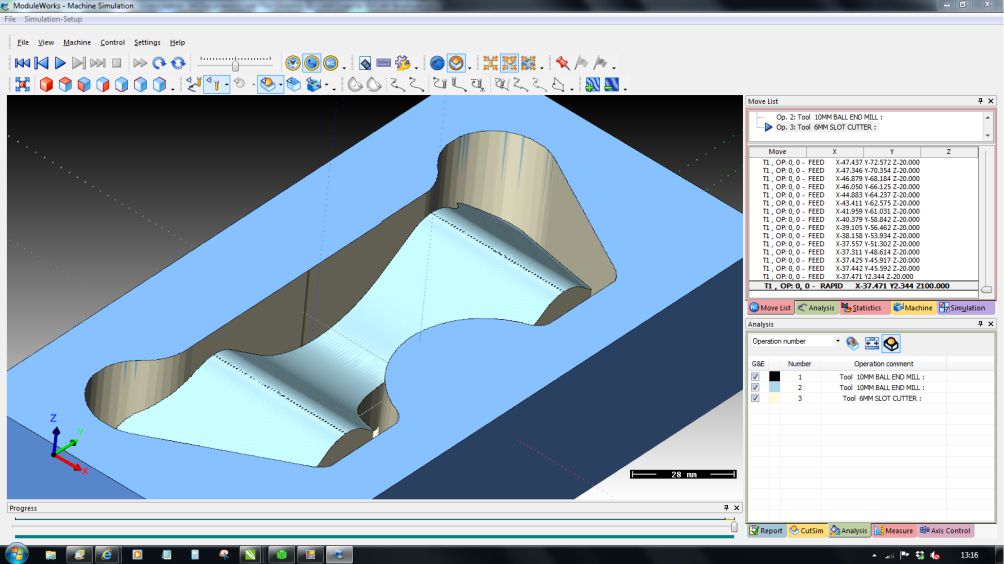The height and width of the screenshot is (564, 1004).
Task: Uncheck operation 3 SLOT CUTTER checkbox
Action: pyautogui.click(x=756, y=398)
